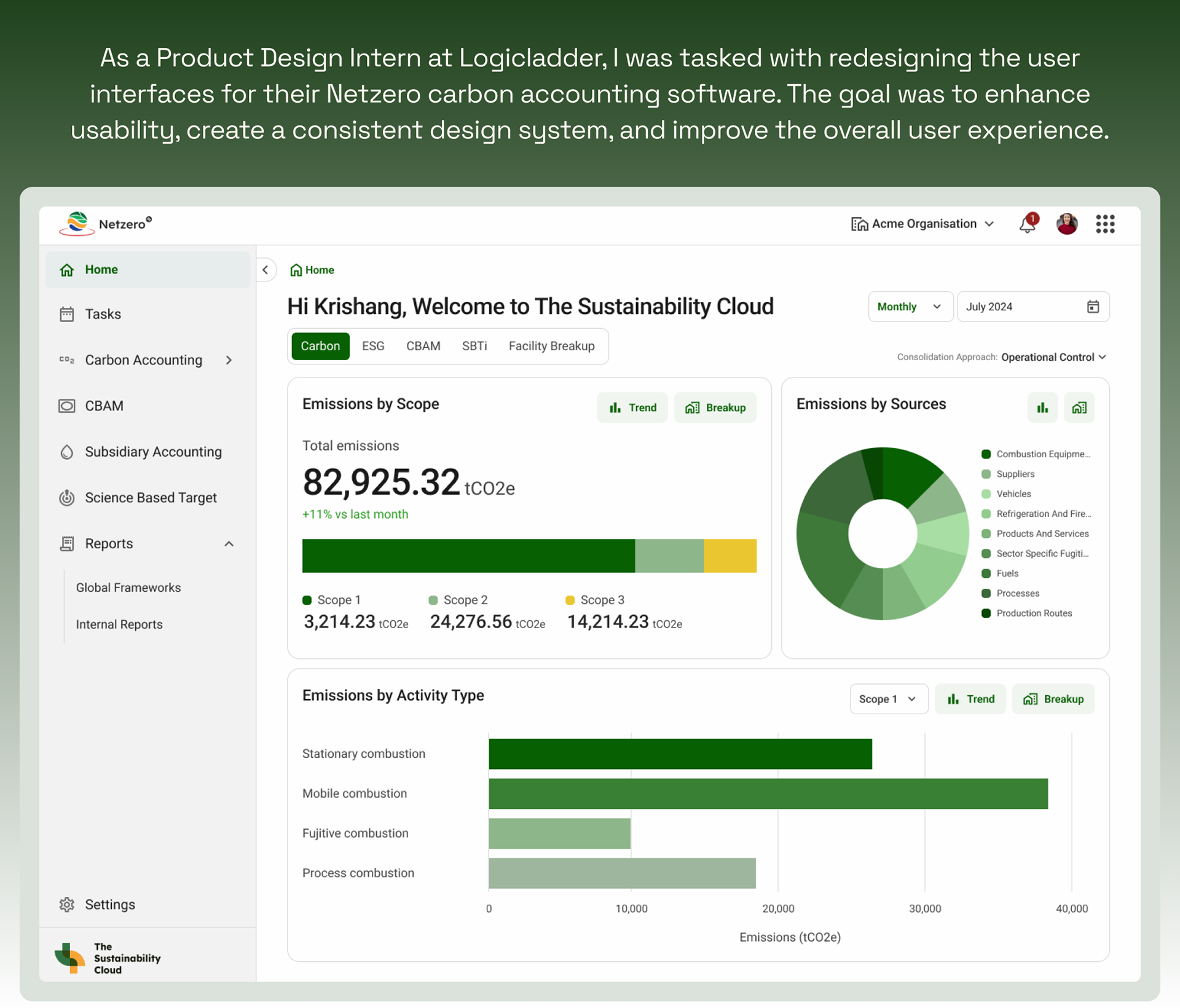The image size is (1180, 1008).
Task: Switch to the ESG tab
Action: [373, 346]
